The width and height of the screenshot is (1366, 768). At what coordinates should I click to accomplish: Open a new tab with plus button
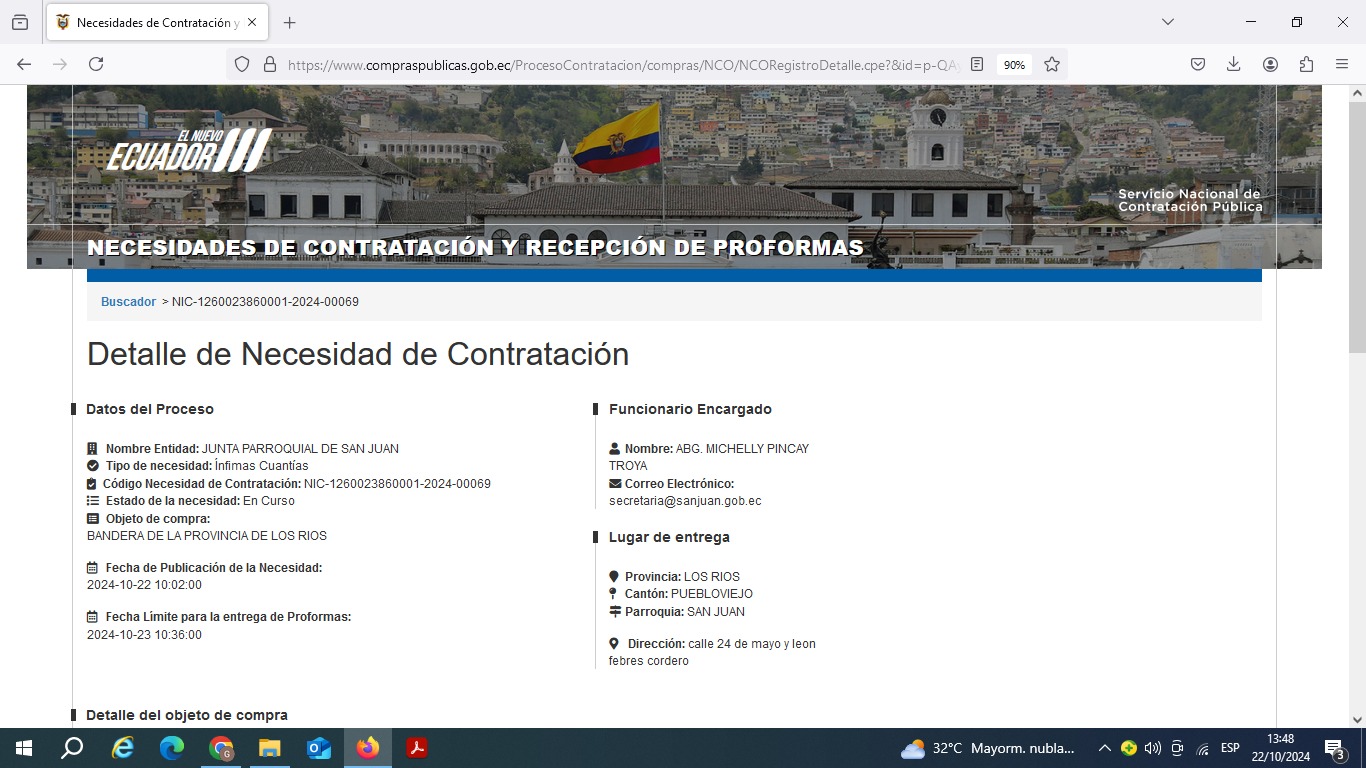(290, 23)
